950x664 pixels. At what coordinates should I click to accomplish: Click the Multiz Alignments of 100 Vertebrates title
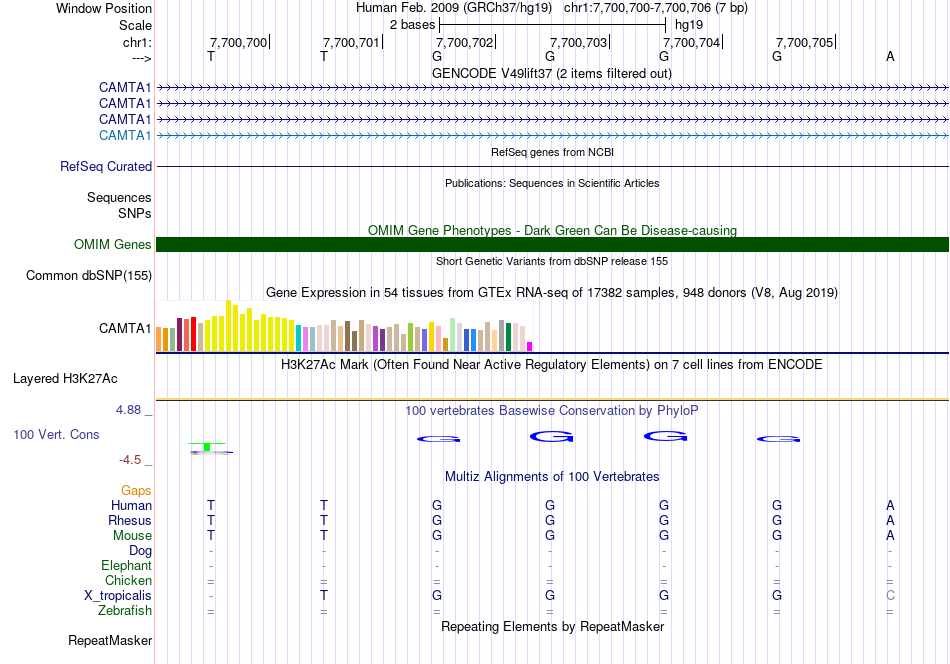(x=552, y=477)
